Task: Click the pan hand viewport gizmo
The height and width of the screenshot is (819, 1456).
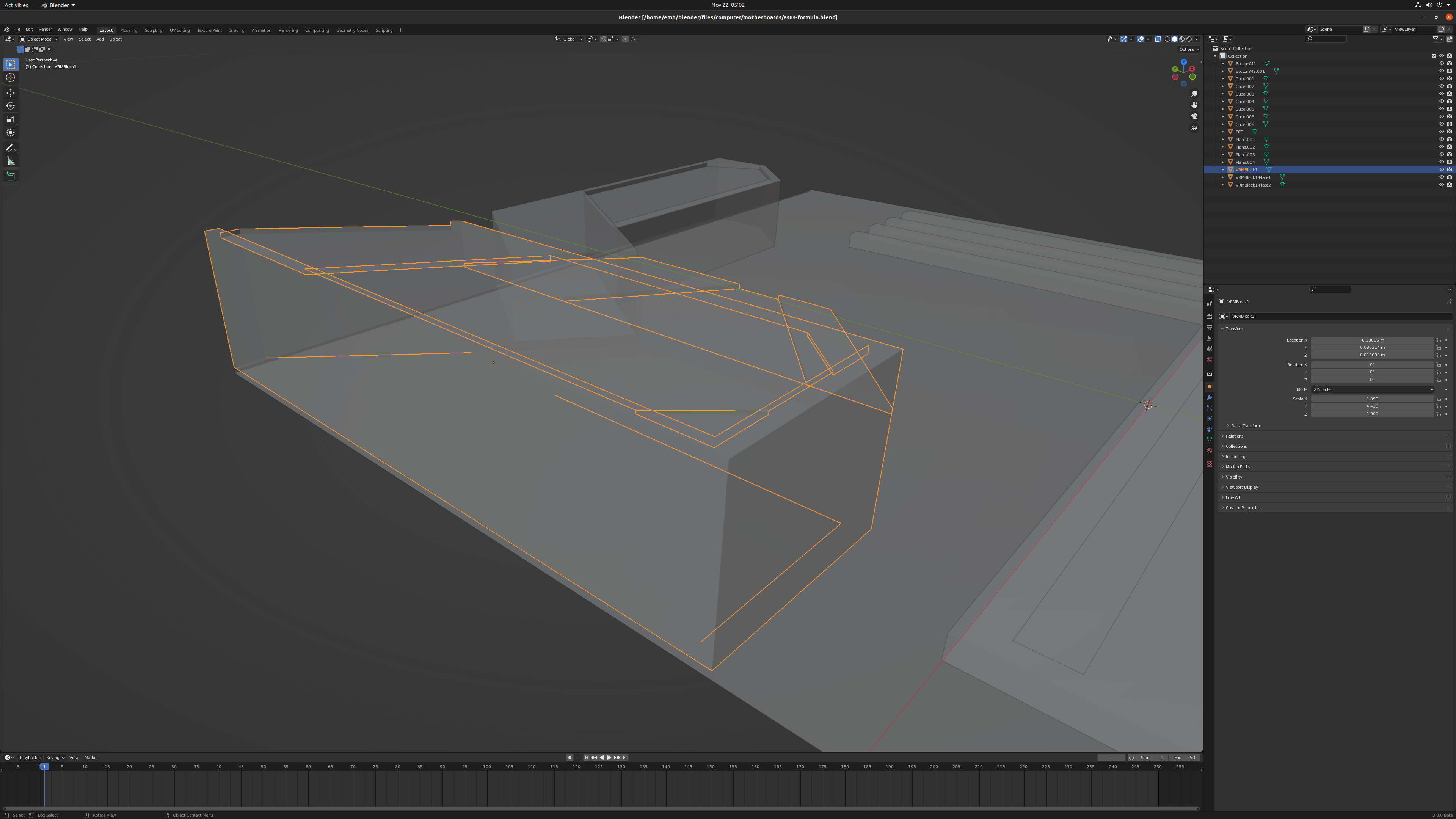Action: (x=1194, y=105)
